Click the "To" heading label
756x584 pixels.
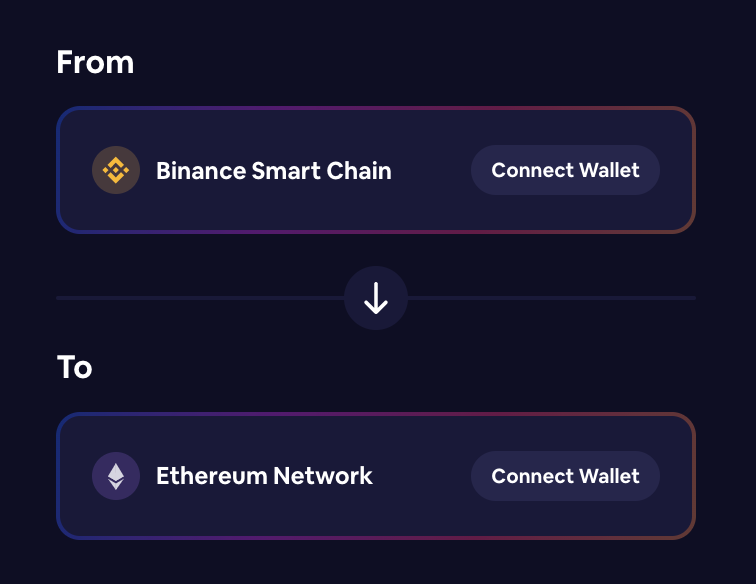click(x=75, y=367)
